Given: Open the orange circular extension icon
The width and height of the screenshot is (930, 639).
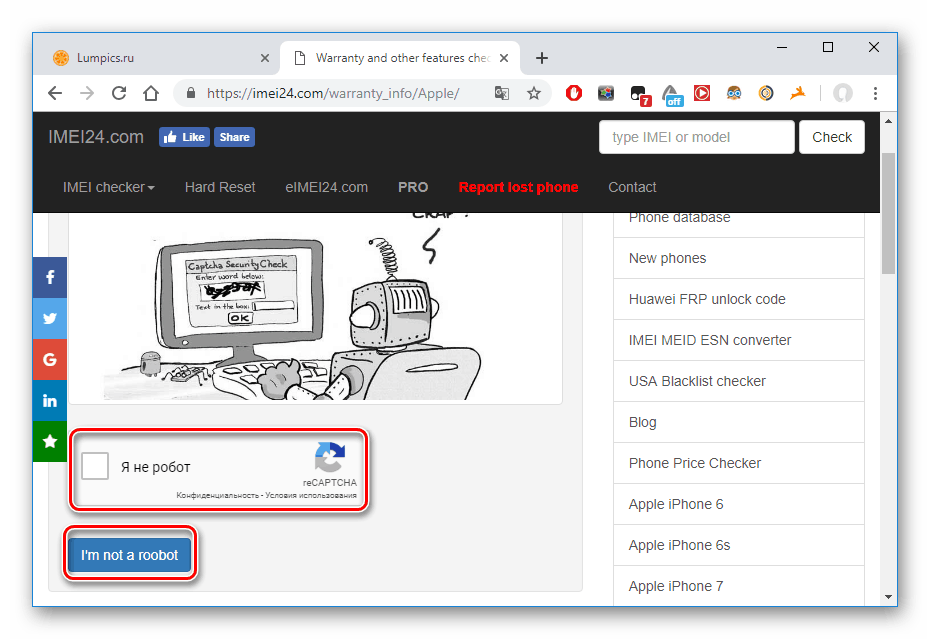Looking at the screenshot, I should click(766, 93).
